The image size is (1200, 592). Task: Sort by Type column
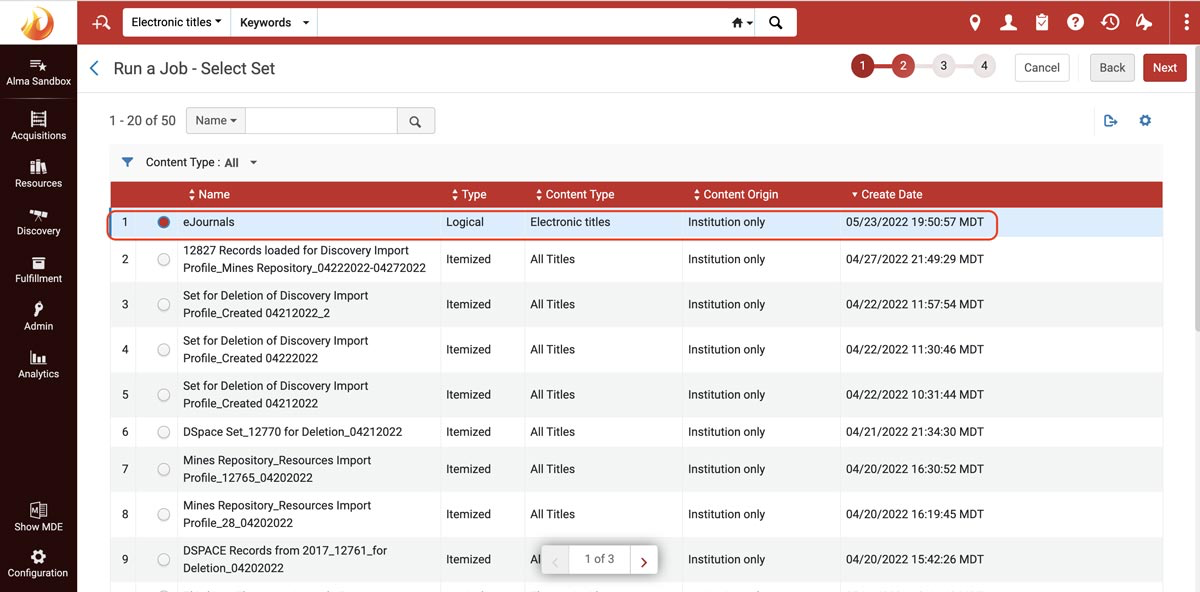coord(468,194)
